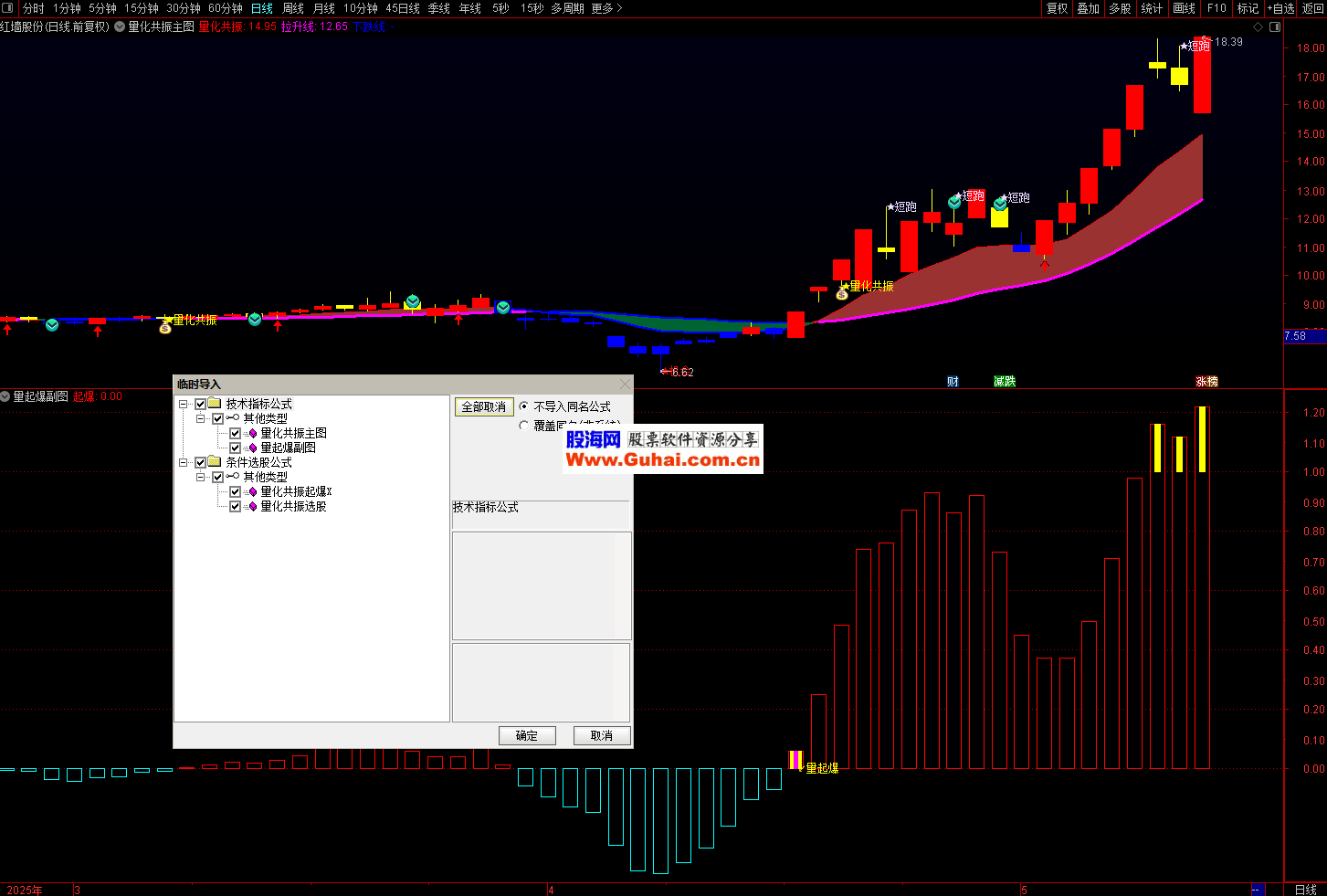Click the key icon of first 其他类型

pyautogui.click(x=233, y=418)
